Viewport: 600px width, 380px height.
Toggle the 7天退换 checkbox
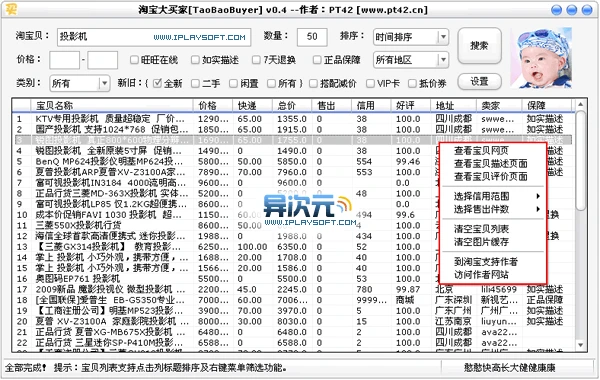(256, 60)
